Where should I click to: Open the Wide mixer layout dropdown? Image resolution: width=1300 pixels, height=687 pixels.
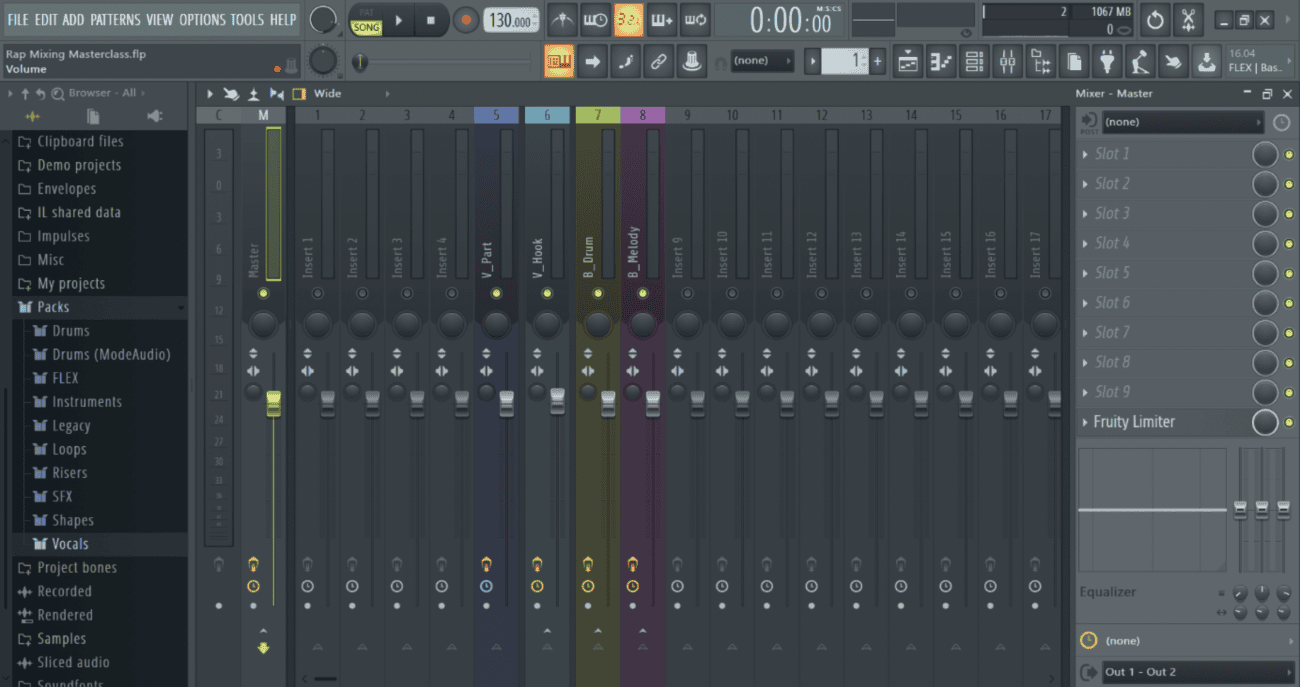pyautogui.click(x=350, y=94)
